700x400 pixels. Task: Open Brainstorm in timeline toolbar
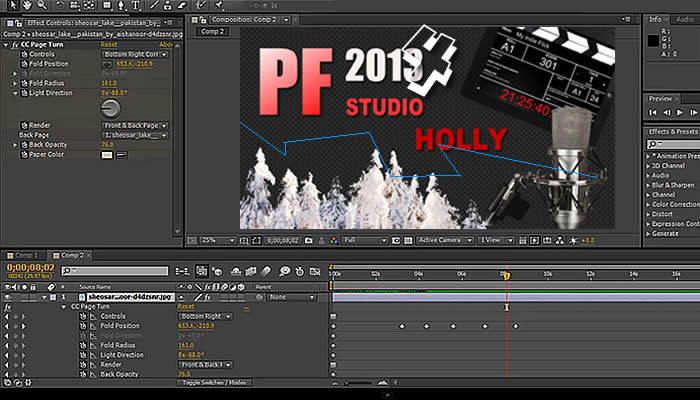pos(284,271)
